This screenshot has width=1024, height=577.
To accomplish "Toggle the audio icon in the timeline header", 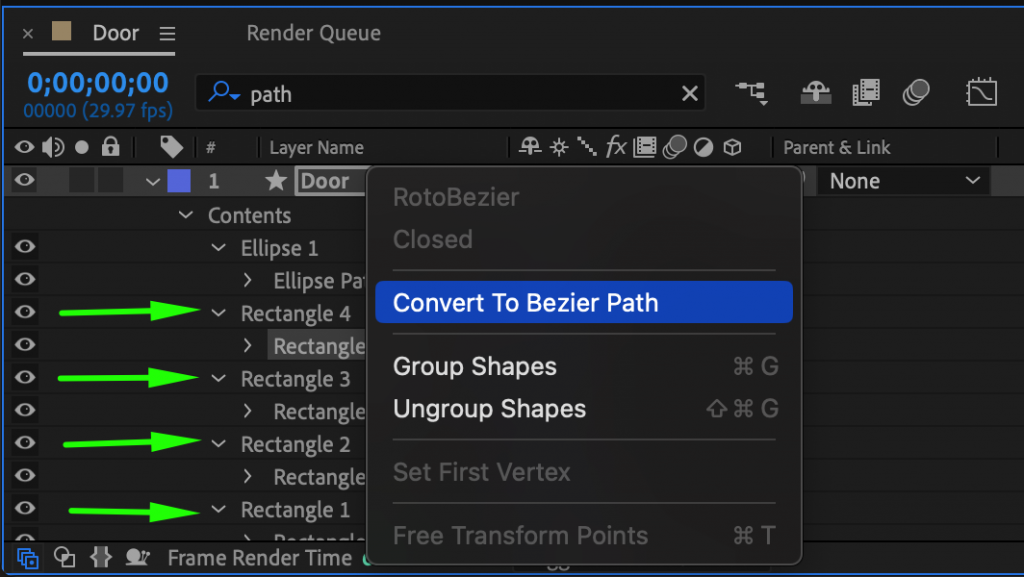I will click(x=52, y=147).
